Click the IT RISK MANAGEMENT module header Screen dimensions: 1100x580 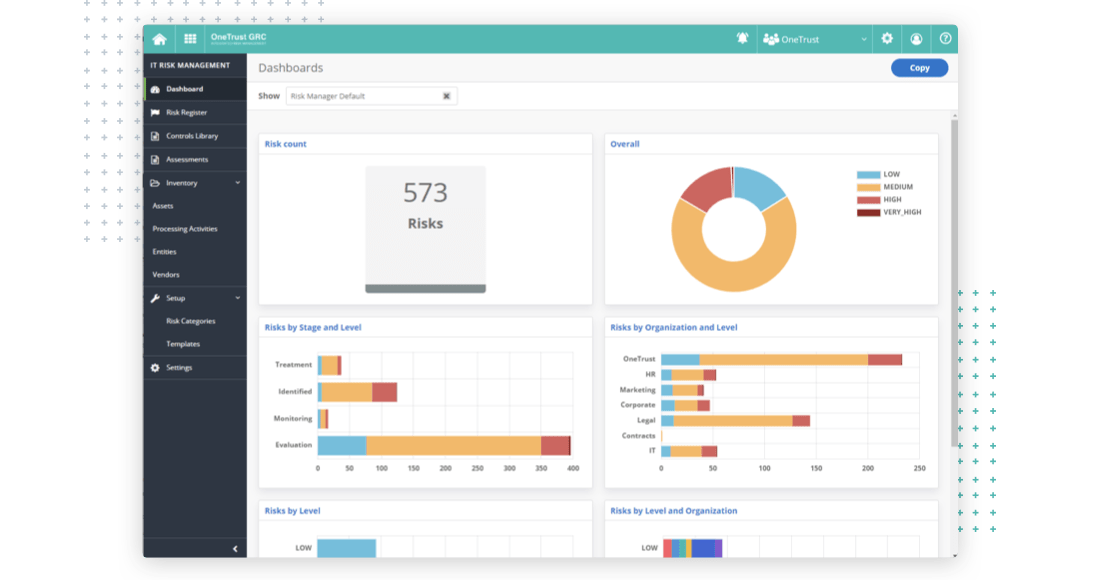click(190, 65)
